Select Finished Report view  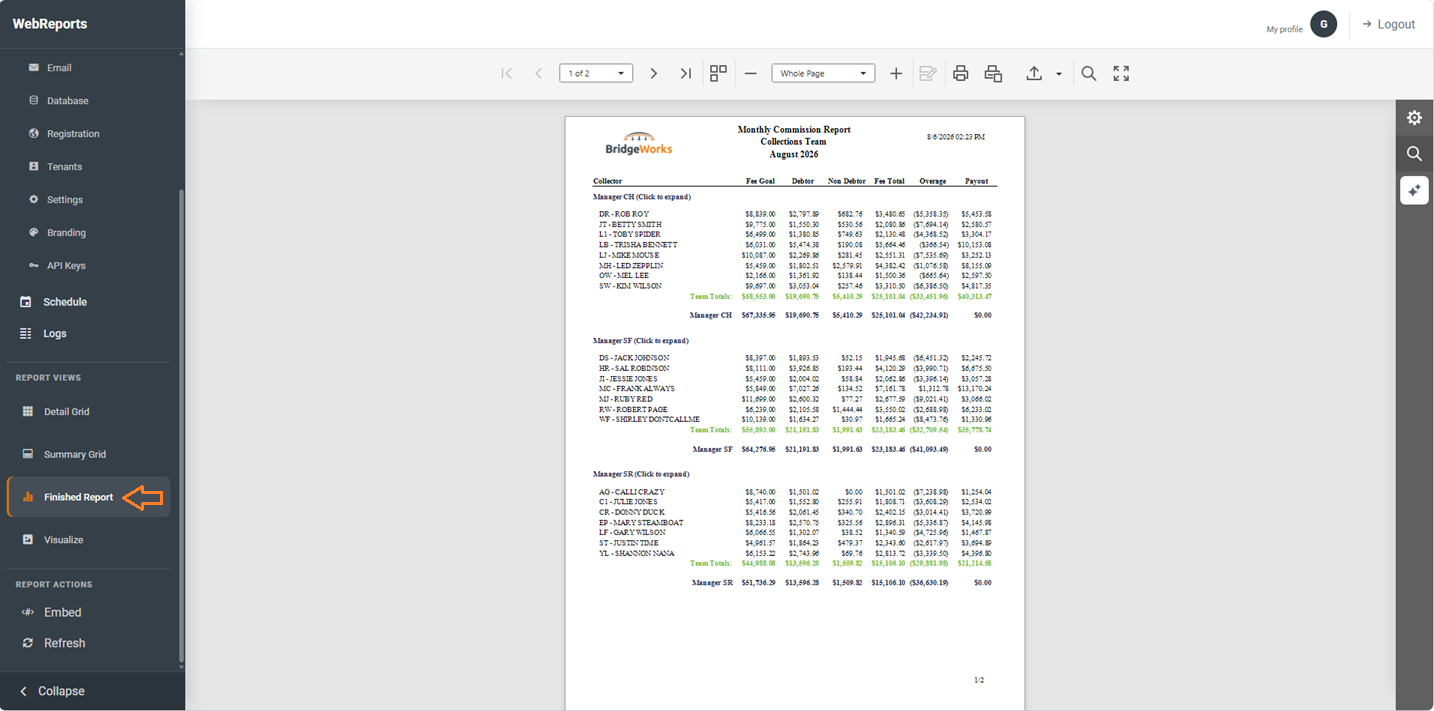[x=89, y=497]
